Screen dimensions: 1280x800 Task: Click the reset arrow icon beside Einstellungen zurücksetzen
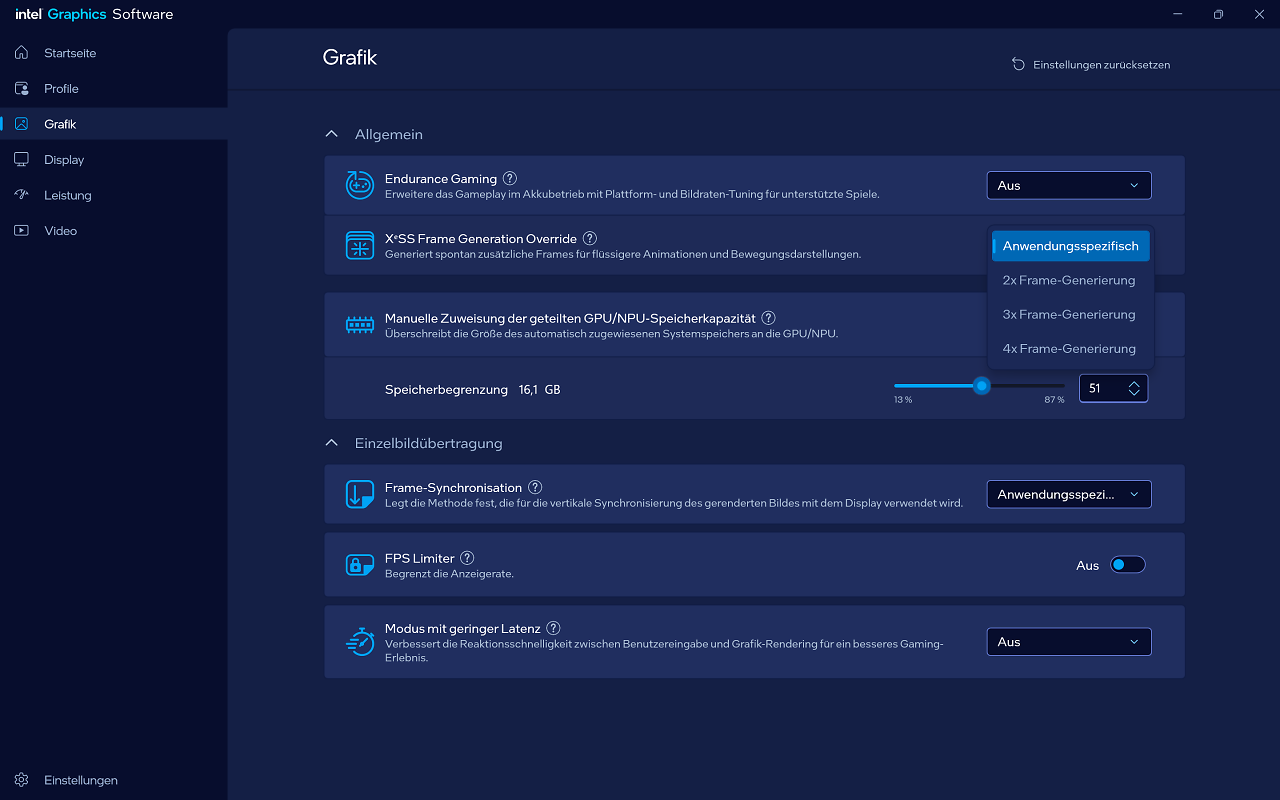pyautogui.click(x=1018, y=64)
